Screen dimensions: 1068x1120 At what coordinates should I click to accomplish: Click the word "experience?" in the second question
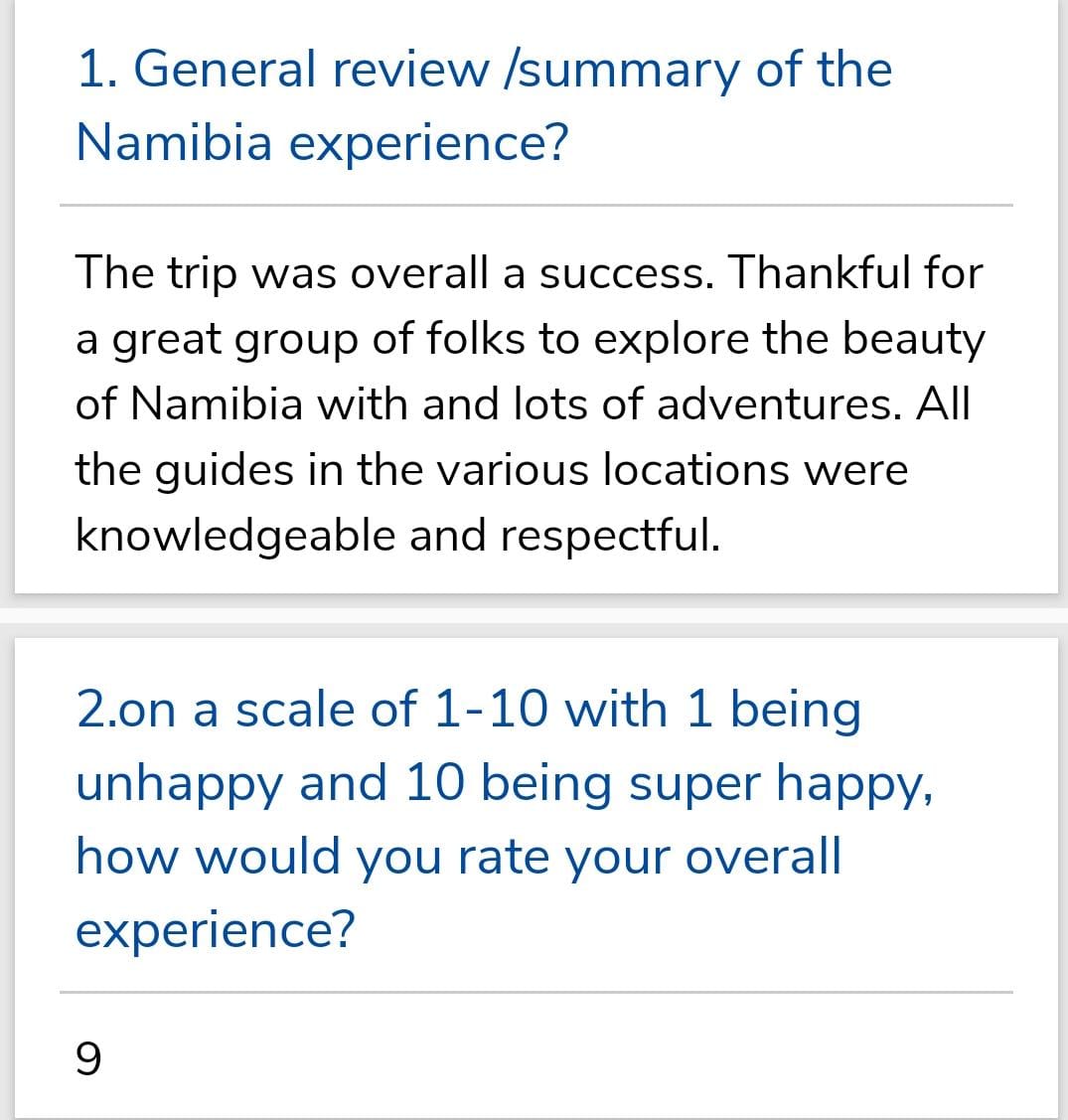(x=216, y=929)
